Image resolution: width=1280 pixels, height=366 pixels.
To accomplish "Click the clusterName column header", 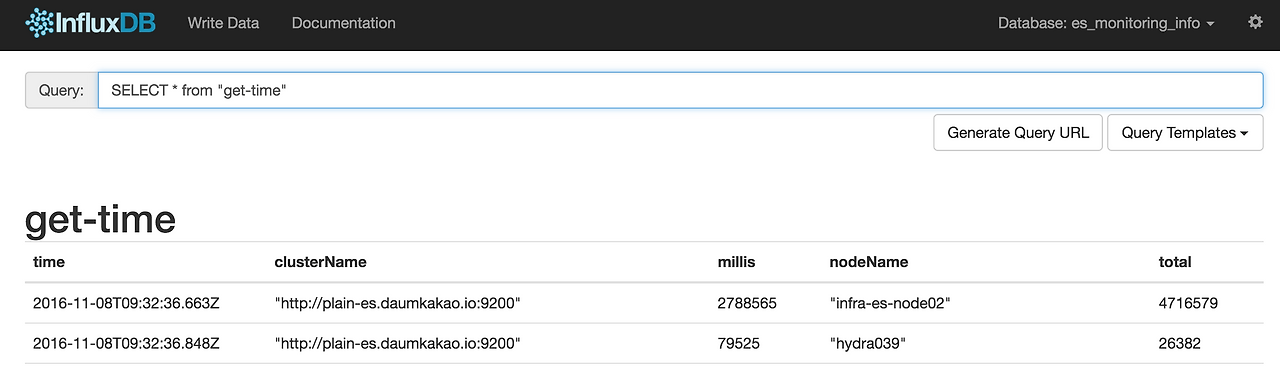I will [x=320, y=262].
